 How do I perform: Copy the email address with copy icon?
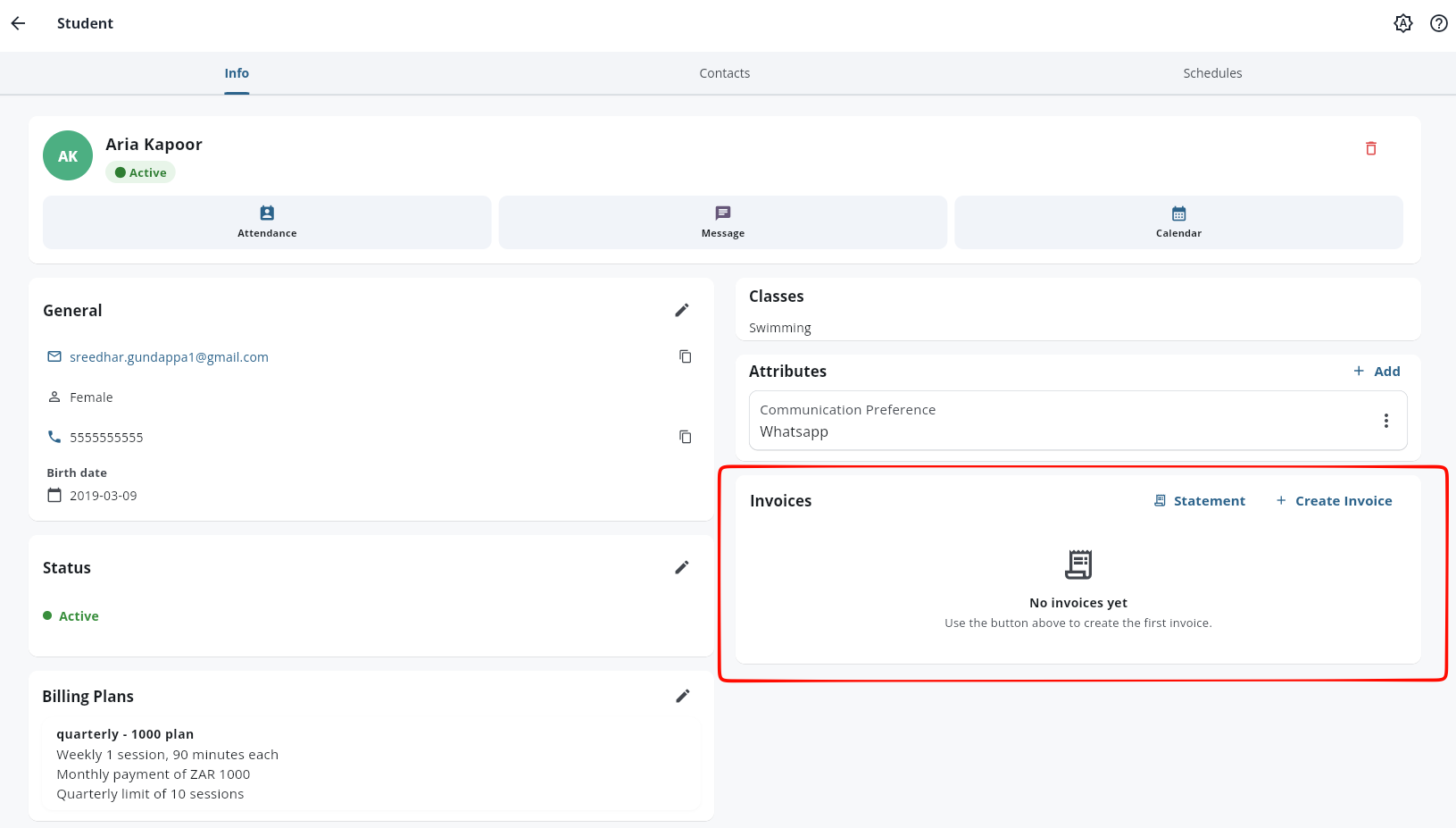[x=686, y=356]
